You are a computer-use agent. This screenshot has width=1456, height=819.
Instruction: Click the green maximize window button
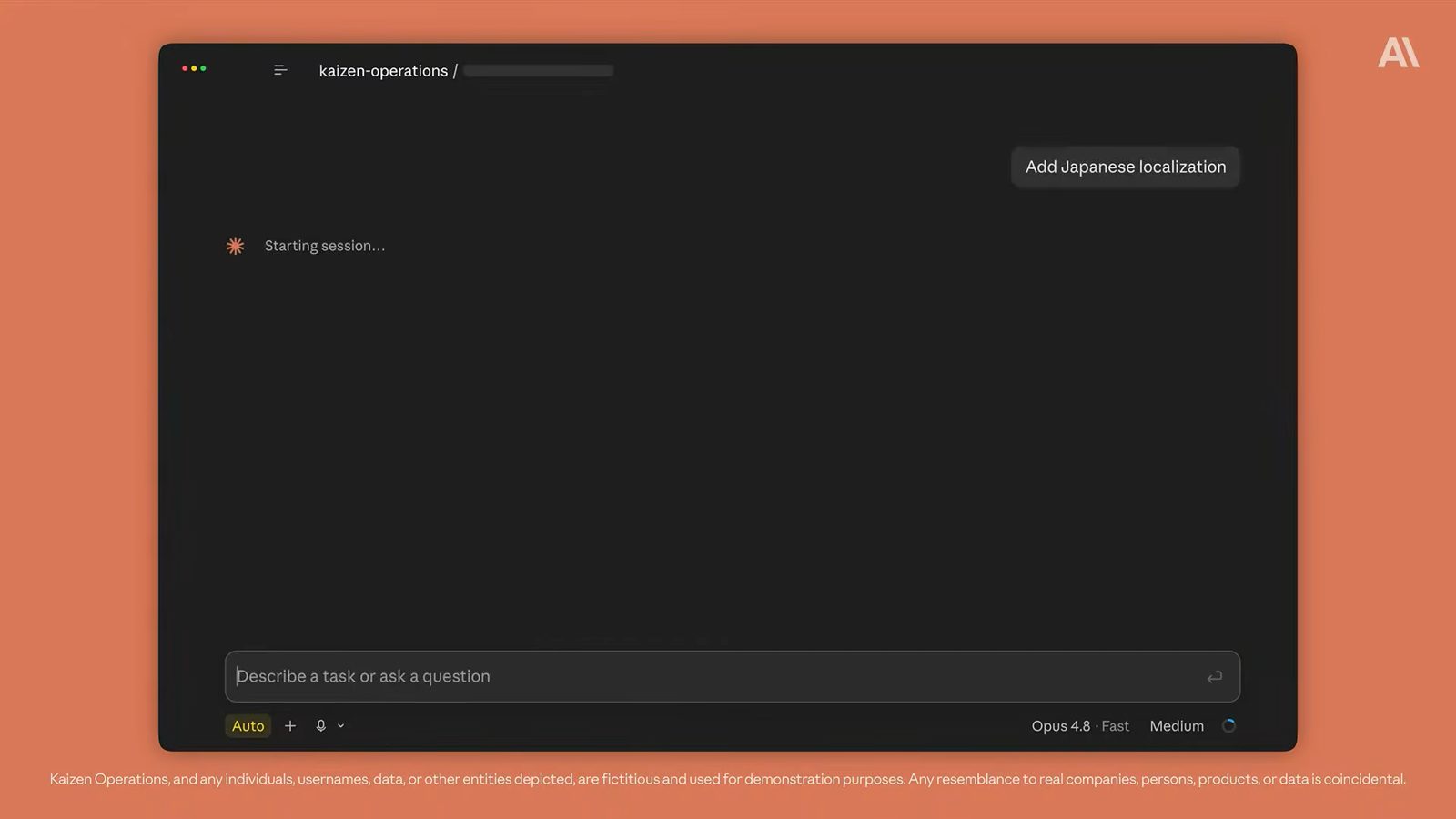click(203, 68)
